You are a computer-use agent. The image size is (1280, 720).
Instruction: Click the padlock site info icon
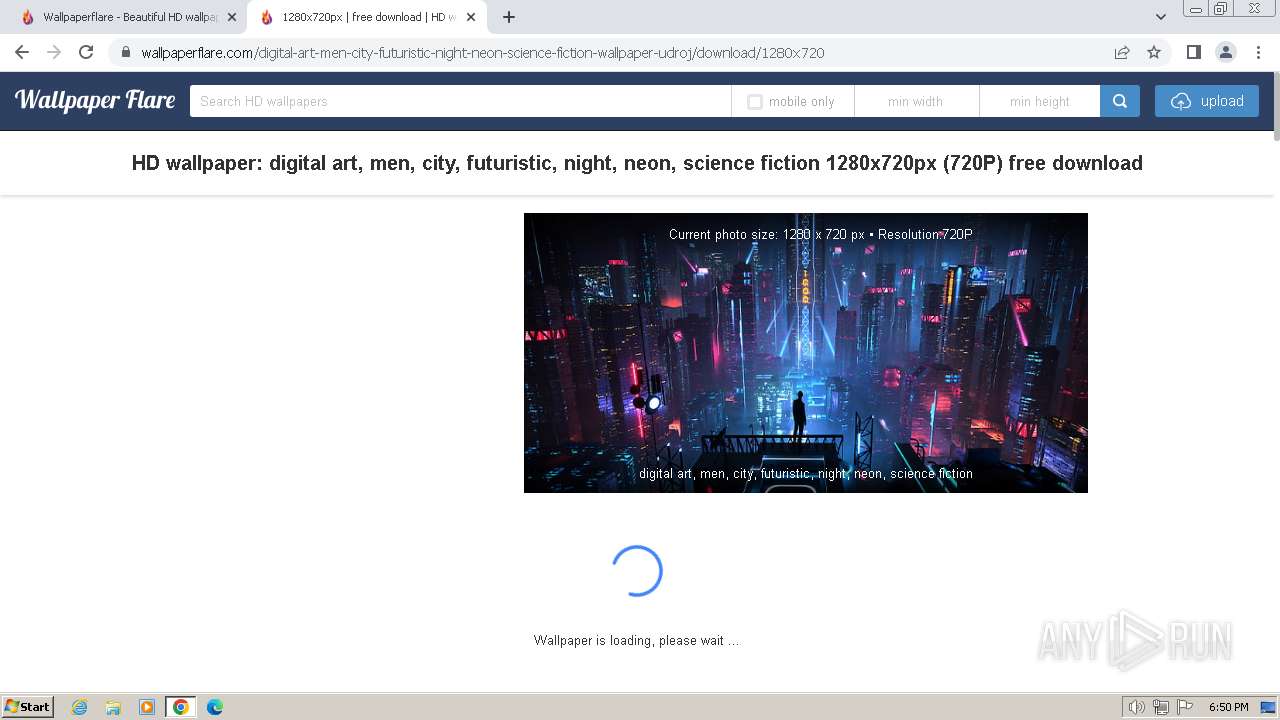point(125,53)
